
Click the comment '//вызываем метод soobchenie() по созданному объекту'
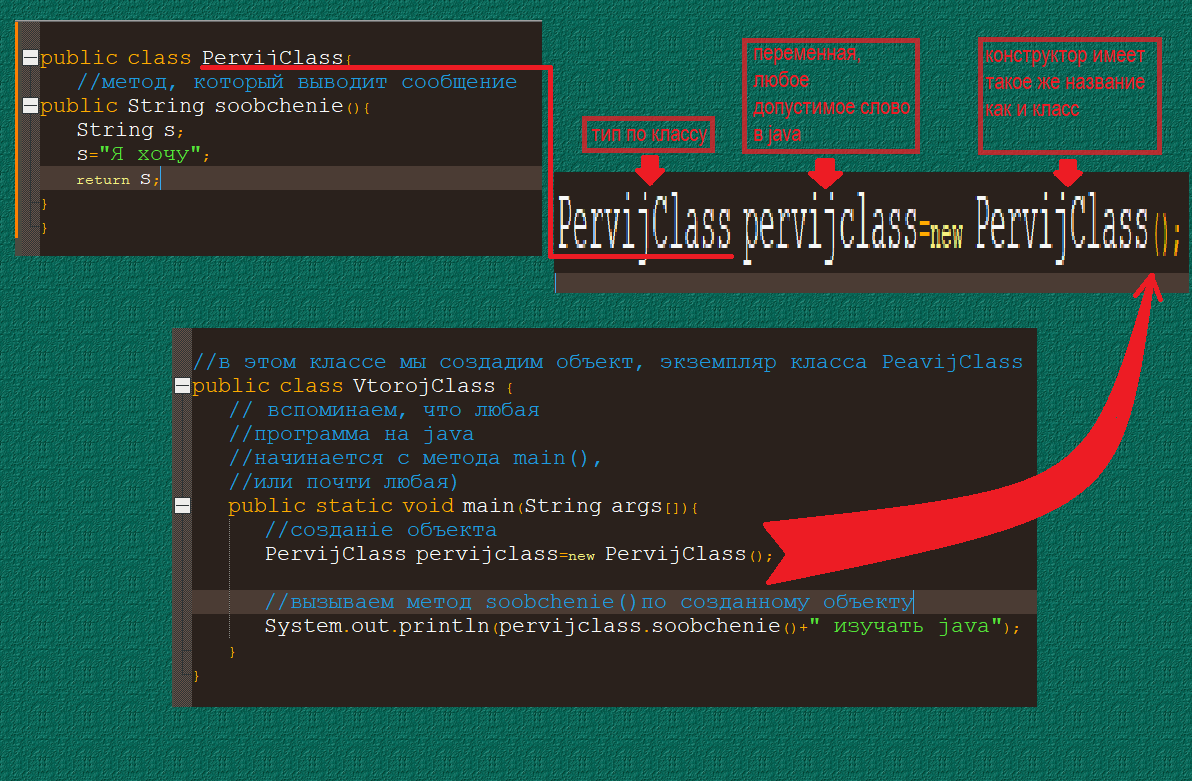coord(589,602)
